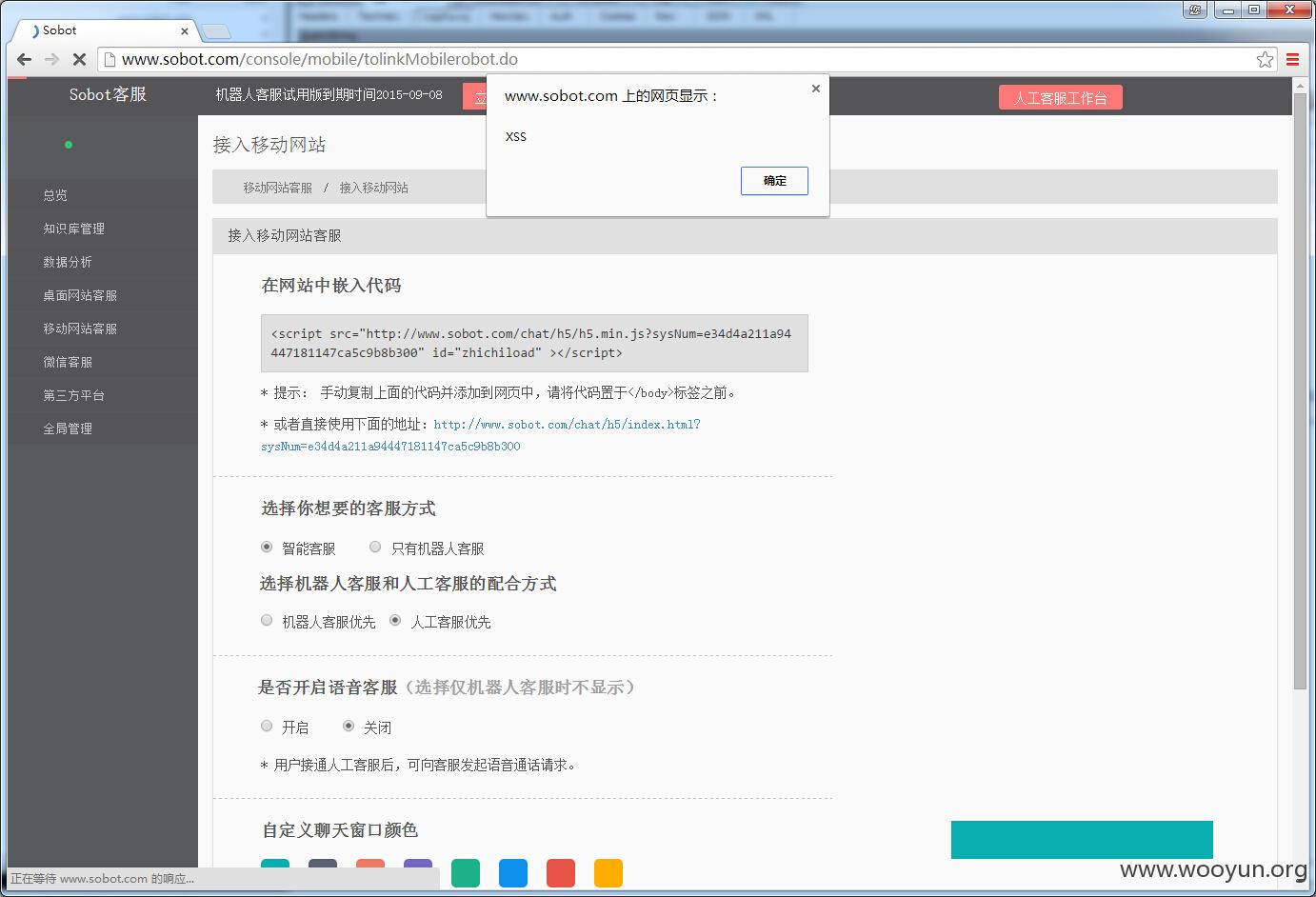Open a new browser tab
This screenshot has height=897, width=1316.
216,31
